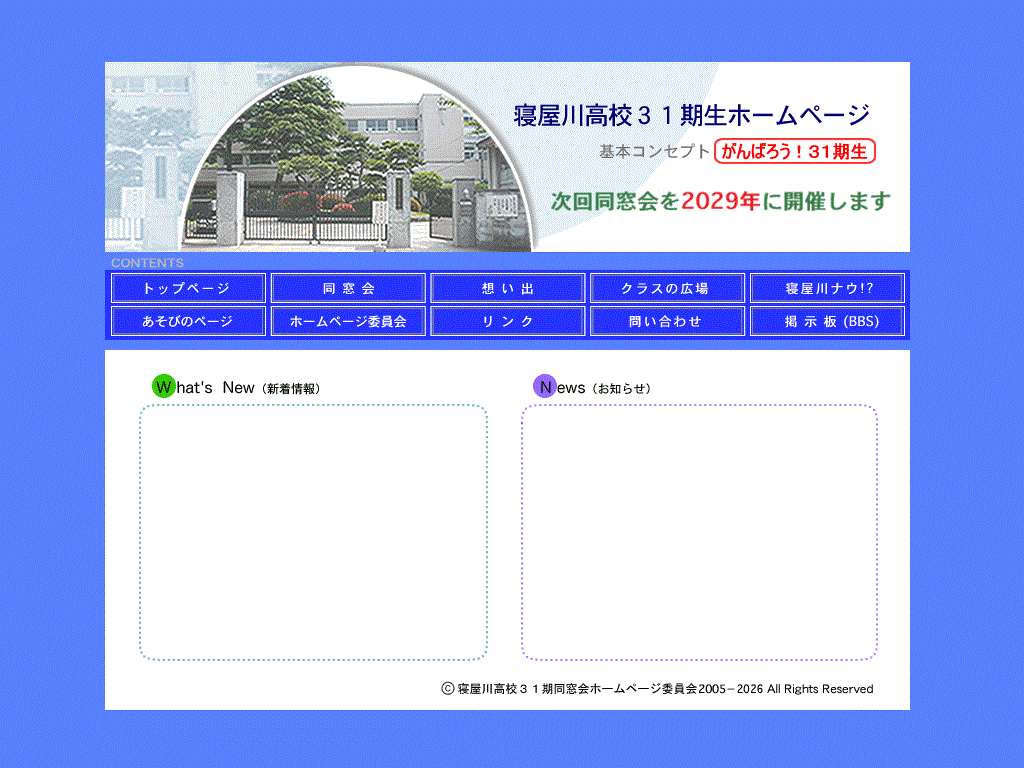Click the 寝屋川ナウ!? button
The width and height of the screenshot is (1024, 768).
point(827,288)
